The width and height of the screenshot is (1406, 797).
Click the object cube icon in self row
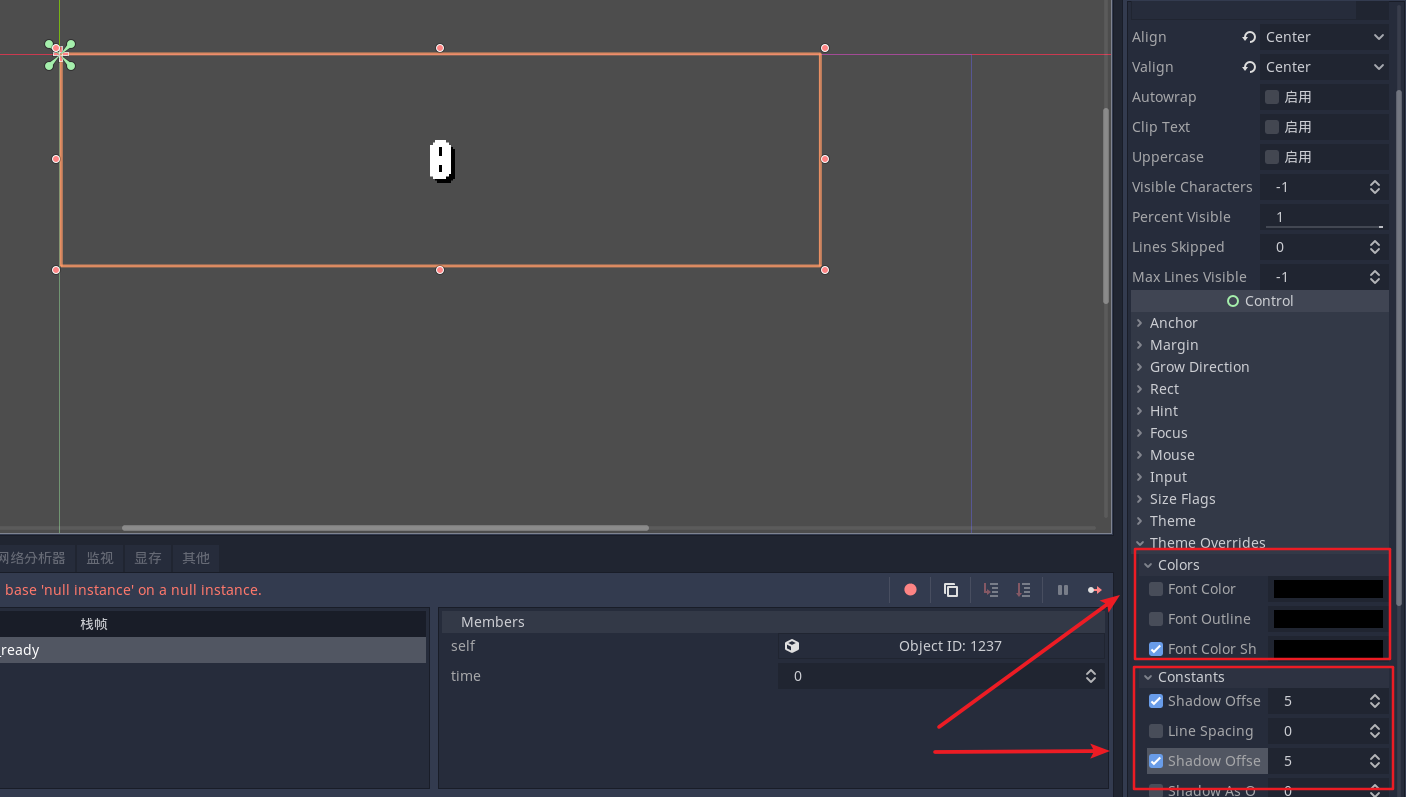coord(792,646)
